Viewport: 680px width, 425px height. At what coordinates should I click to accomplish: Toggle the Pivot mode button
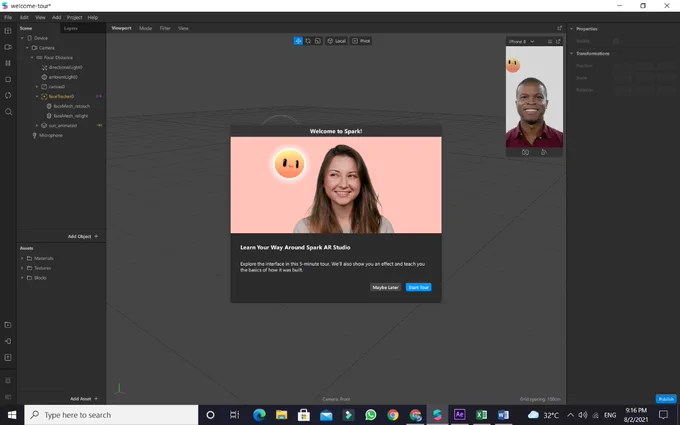click(x=361, y=41)
